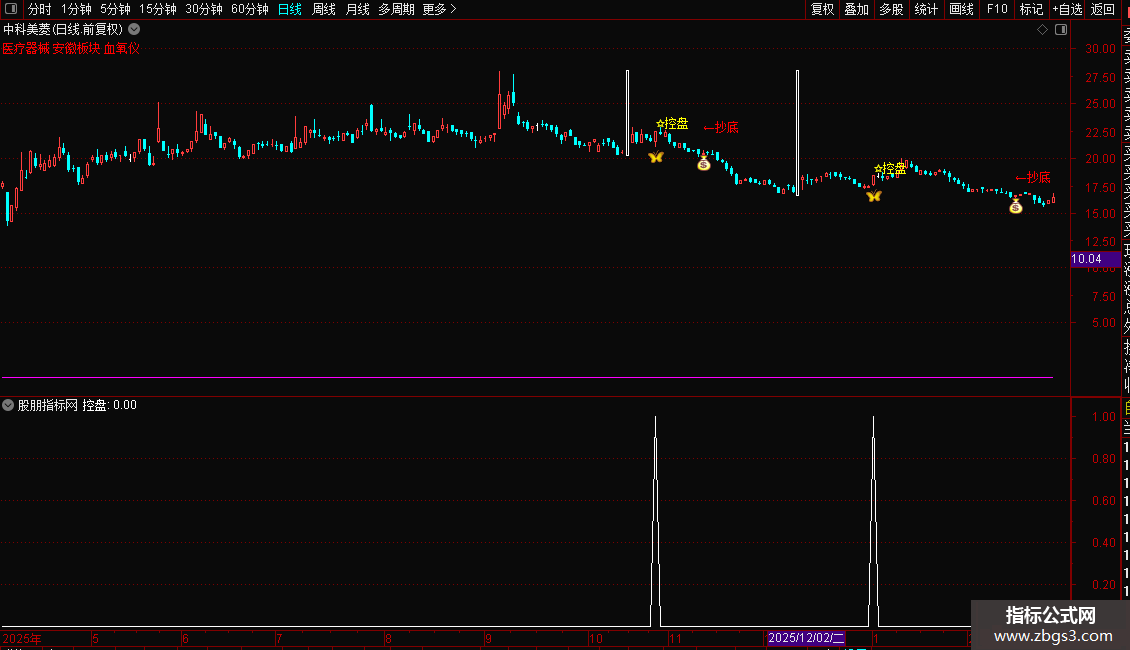This screenshot has height=650, width=1130.
Task: Open the 统计 statistics tool
Action: [926, 9]
